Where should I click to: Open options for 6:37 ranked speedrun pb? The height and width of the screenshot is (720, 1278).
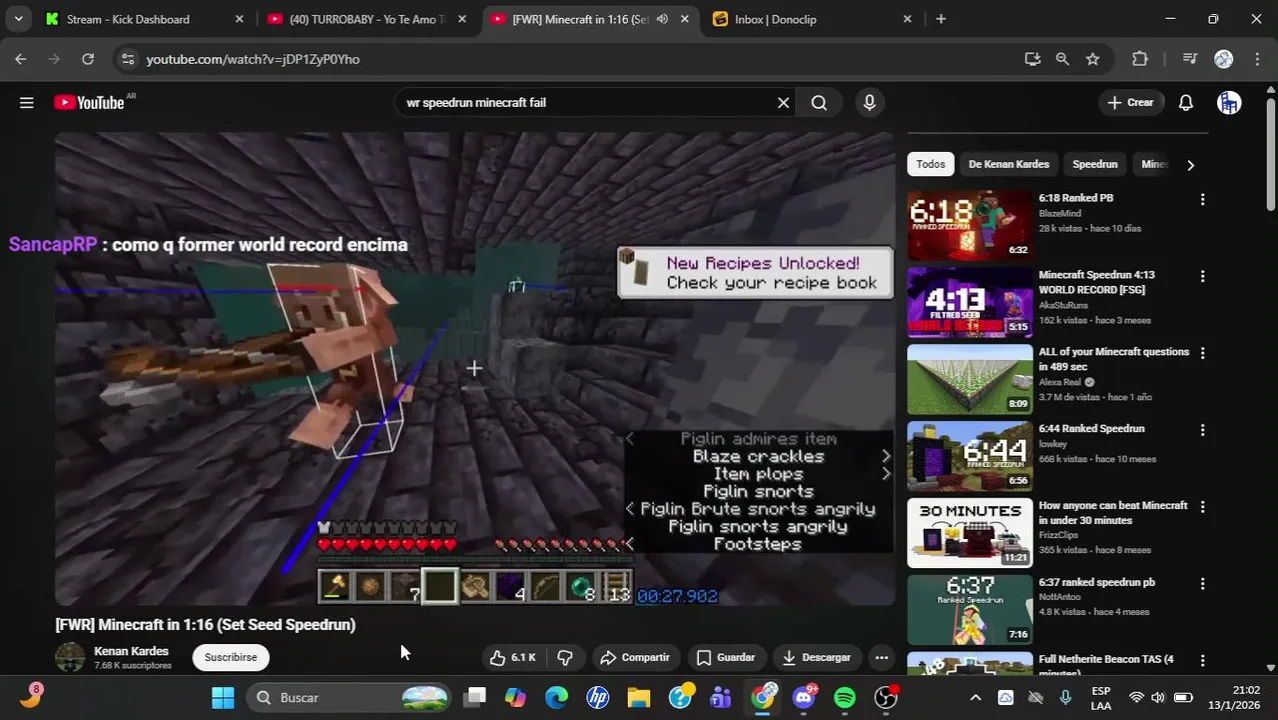[x=1202, y=584]
